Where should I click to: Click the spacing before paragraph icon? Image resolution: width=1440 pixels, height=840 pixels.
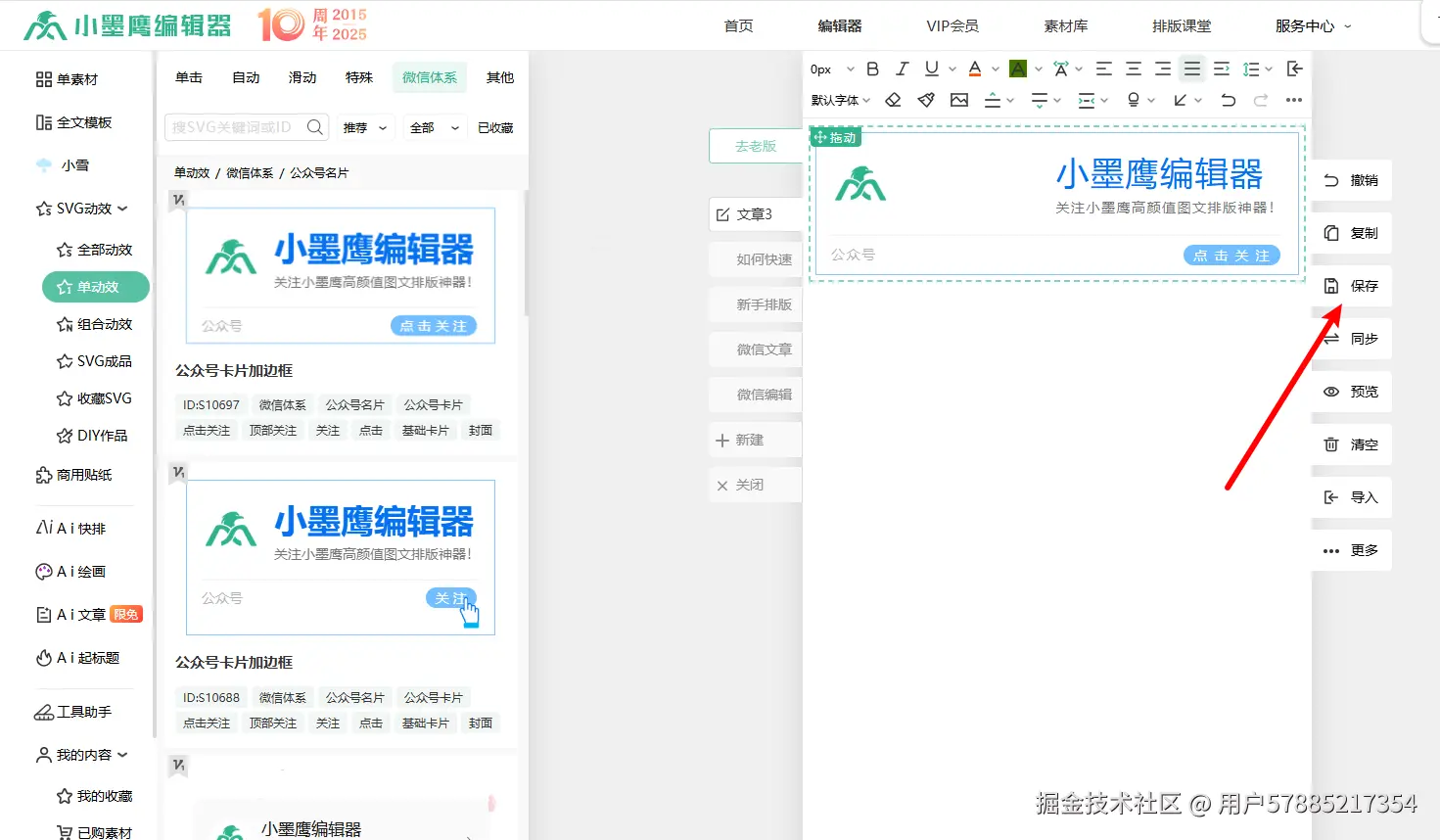click(993, 100)
